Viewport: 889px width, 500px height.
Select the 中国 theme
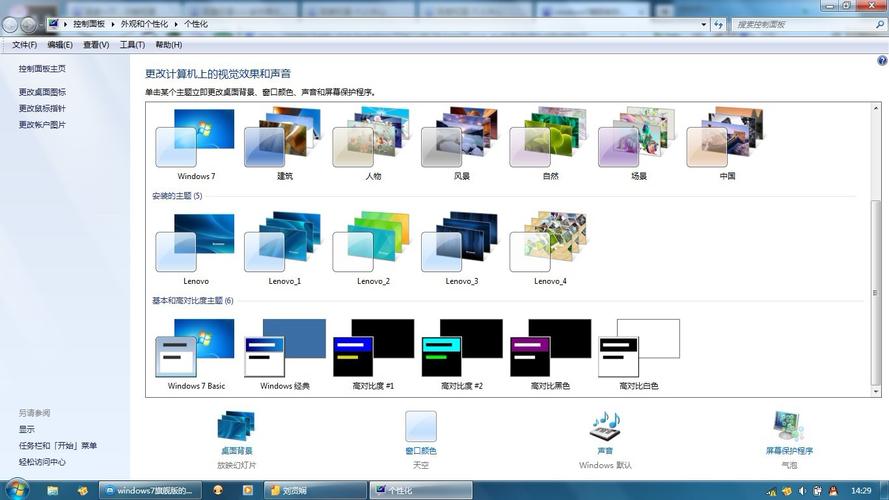click(726, 145)
